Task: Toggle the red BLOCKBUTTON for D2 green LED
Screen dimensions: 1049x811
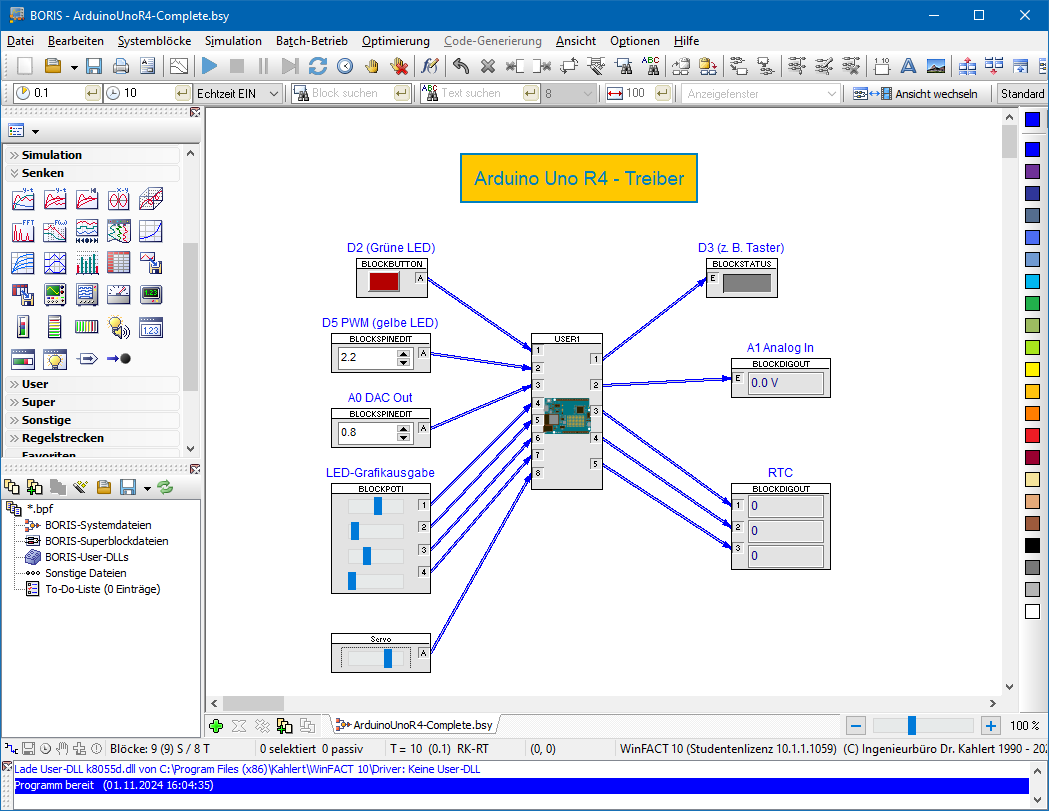Action: tap(384, 282)
